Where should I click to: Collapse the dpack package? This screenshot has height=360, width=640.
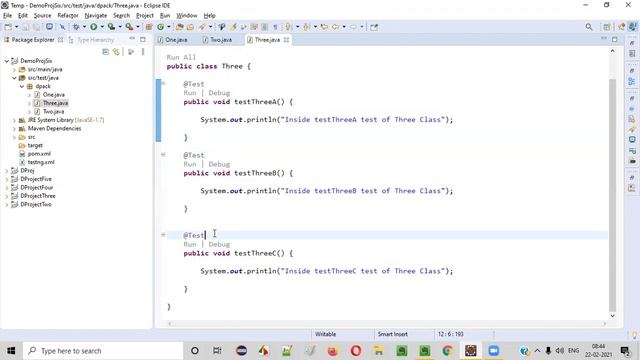(x=22, y=86)
